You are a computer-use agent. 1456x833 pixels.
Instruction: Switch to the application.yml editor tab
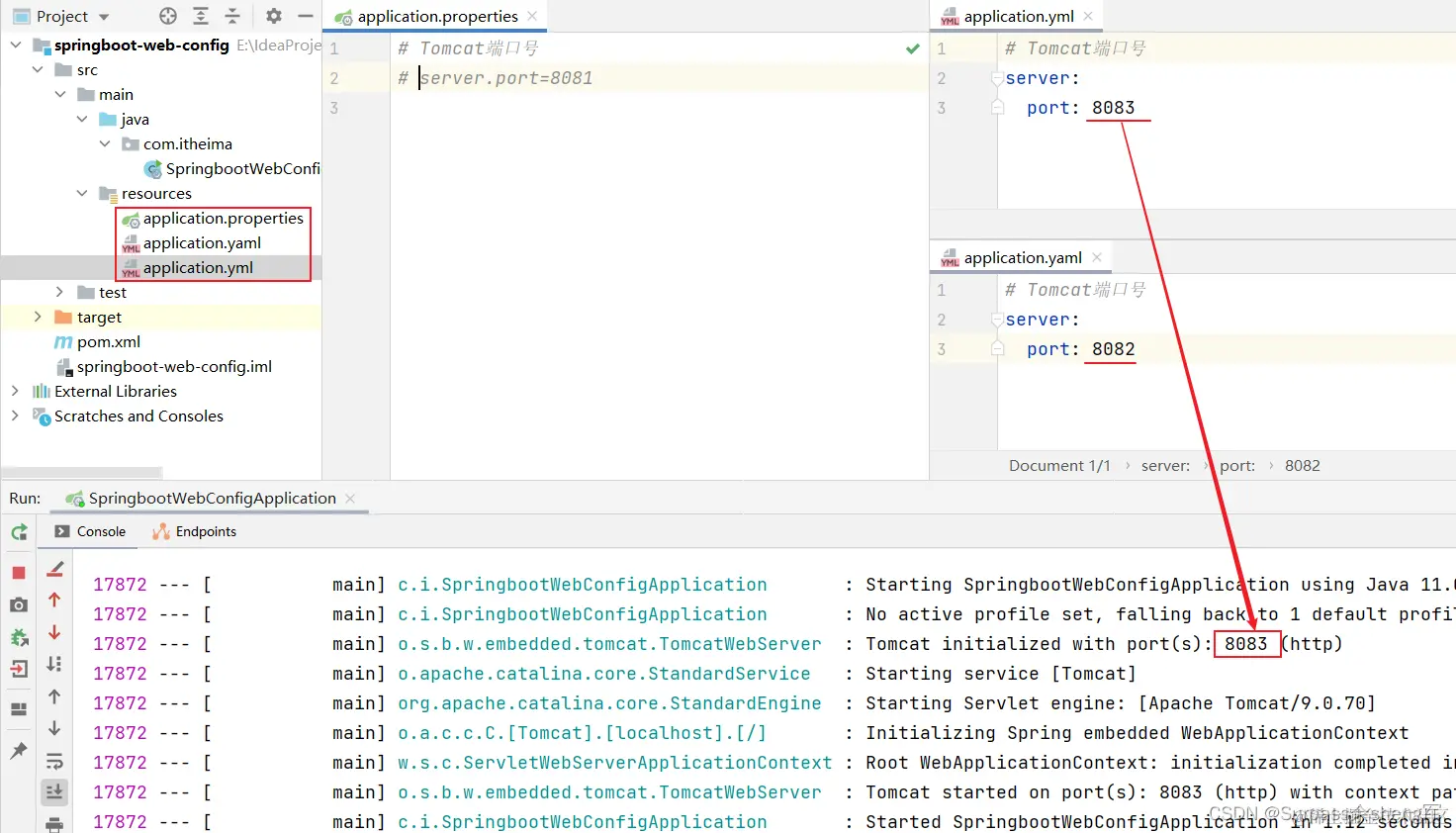click(x=1018, y=16)
